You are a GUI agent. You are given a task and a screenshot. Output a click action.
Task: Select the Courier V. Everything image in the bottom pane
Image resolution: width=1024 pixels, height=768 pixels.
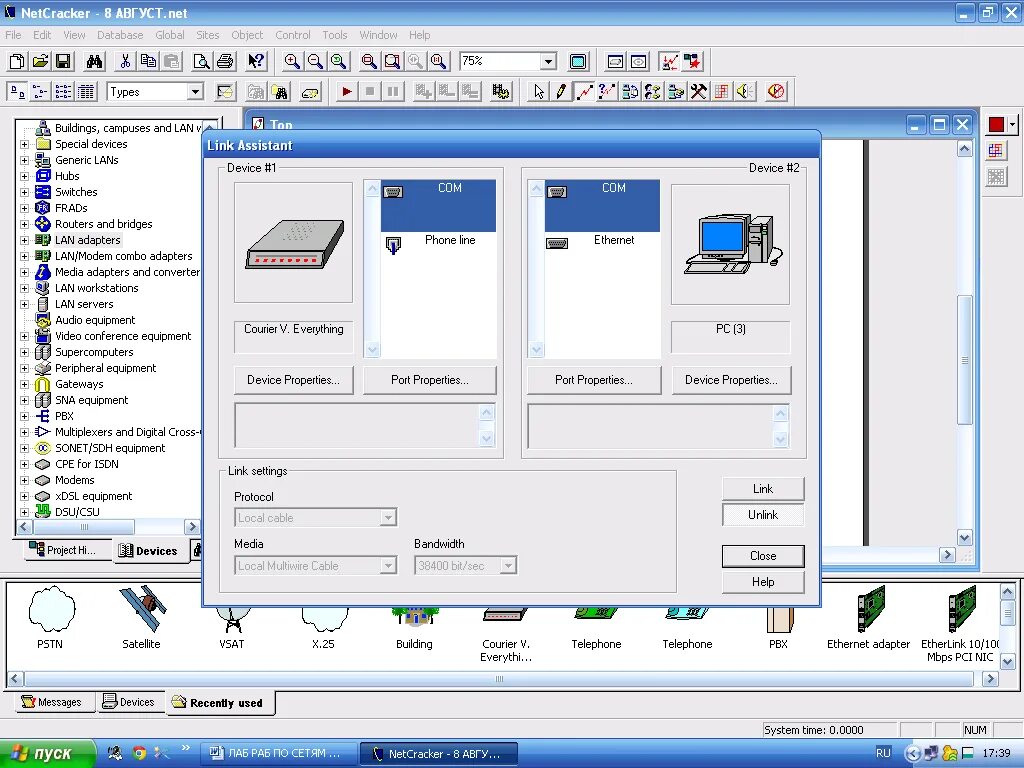click(x=504, y=615)
